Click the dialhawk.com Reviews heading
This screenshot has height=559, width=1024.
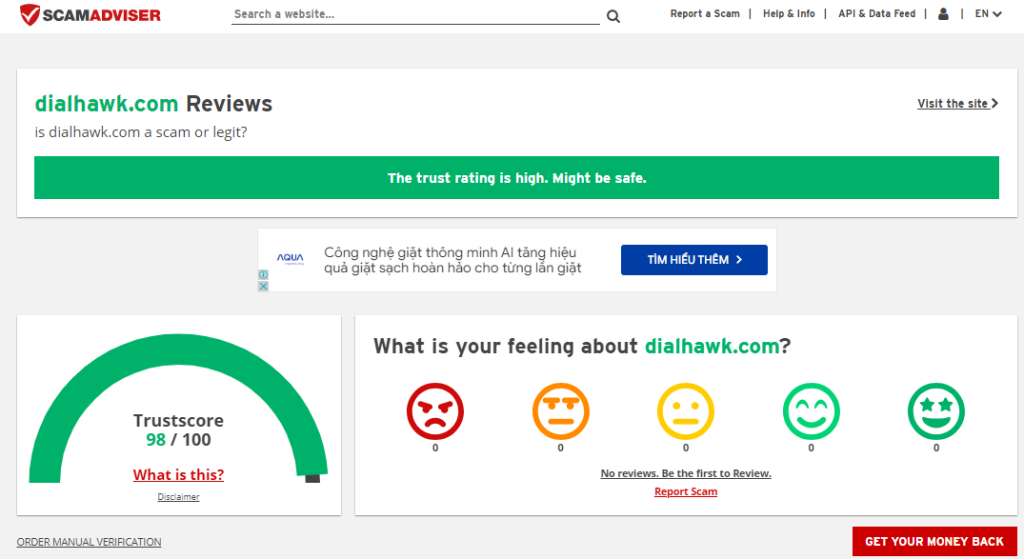(x=153, y=104)
